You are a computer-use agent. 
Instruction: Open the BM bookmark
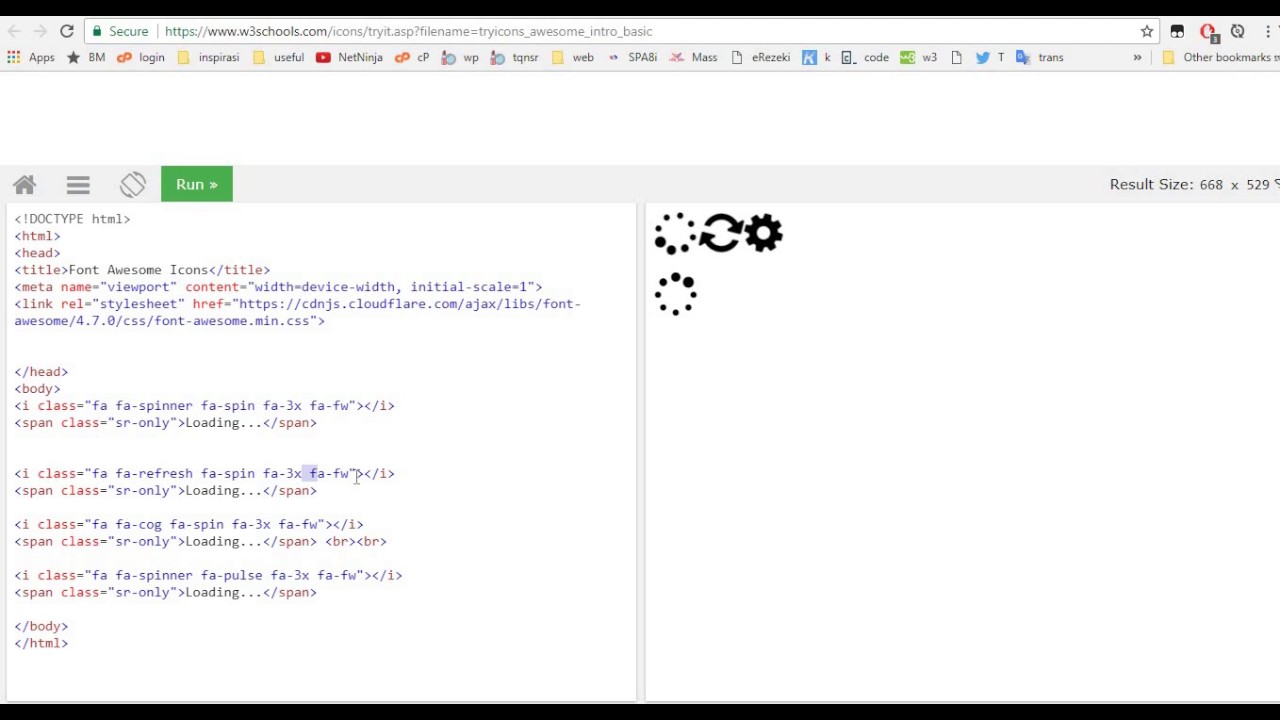86,57
